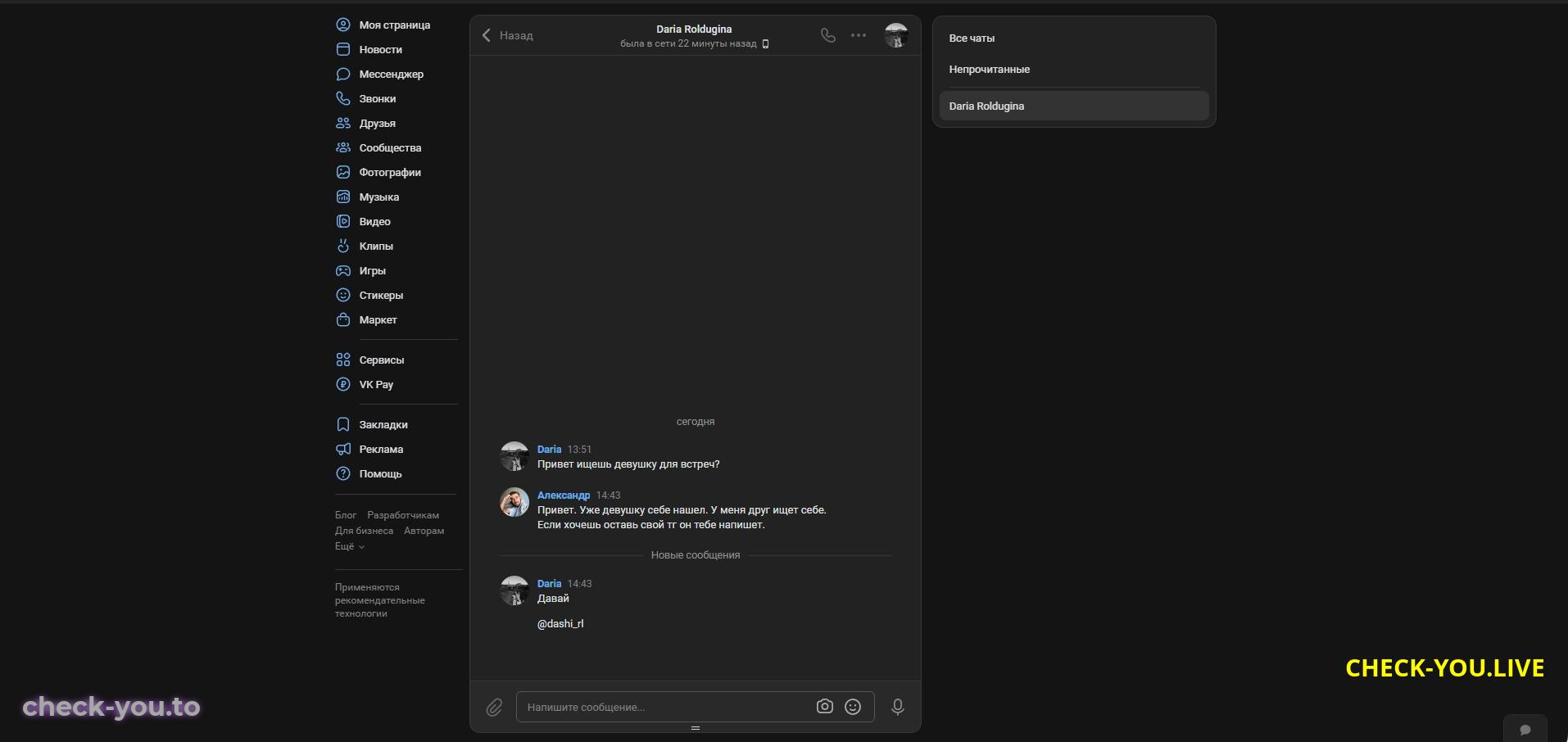Image resolution: width=1568 pixels, height=742 pixels.
Task: Click the message 'Привет ищешь девушку для встреч?'
Action: [x=628, y=464]
